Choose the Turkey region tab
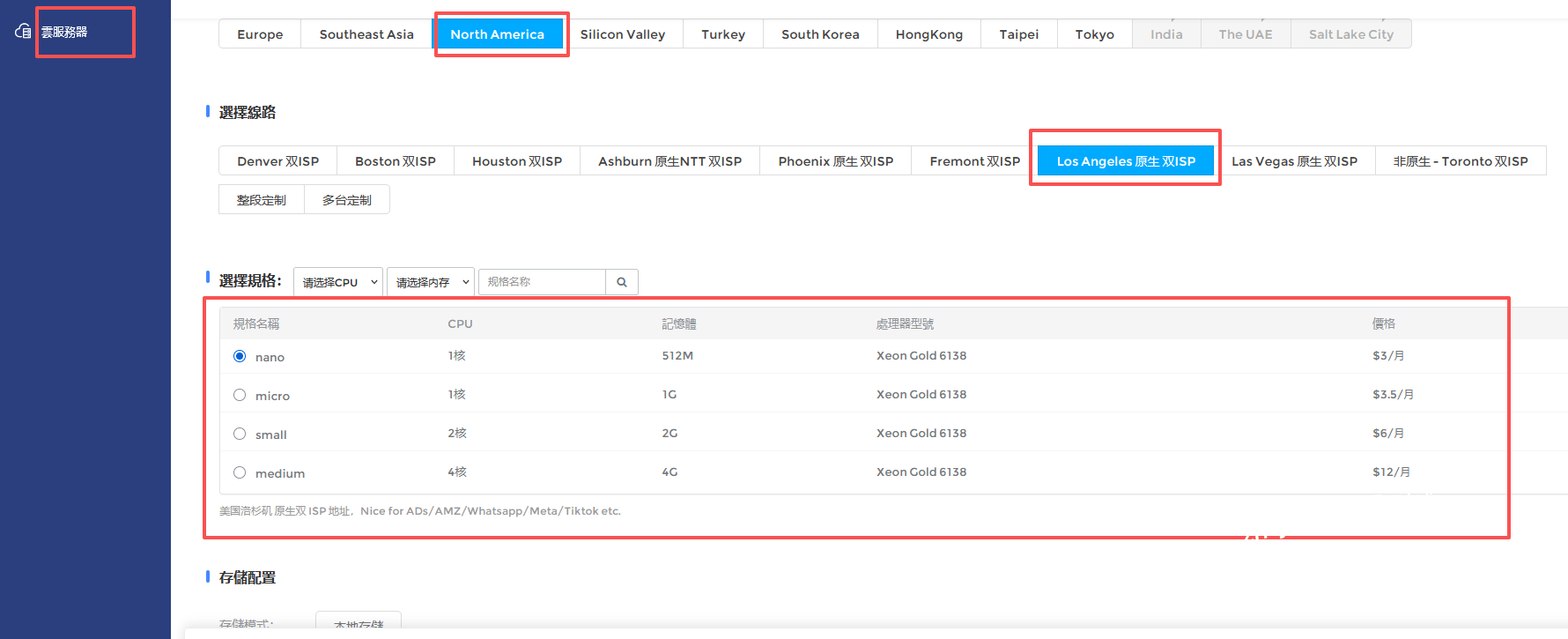Image resolution: width=1568 pixels, height=639 pixels. click(x=723, y=34)
